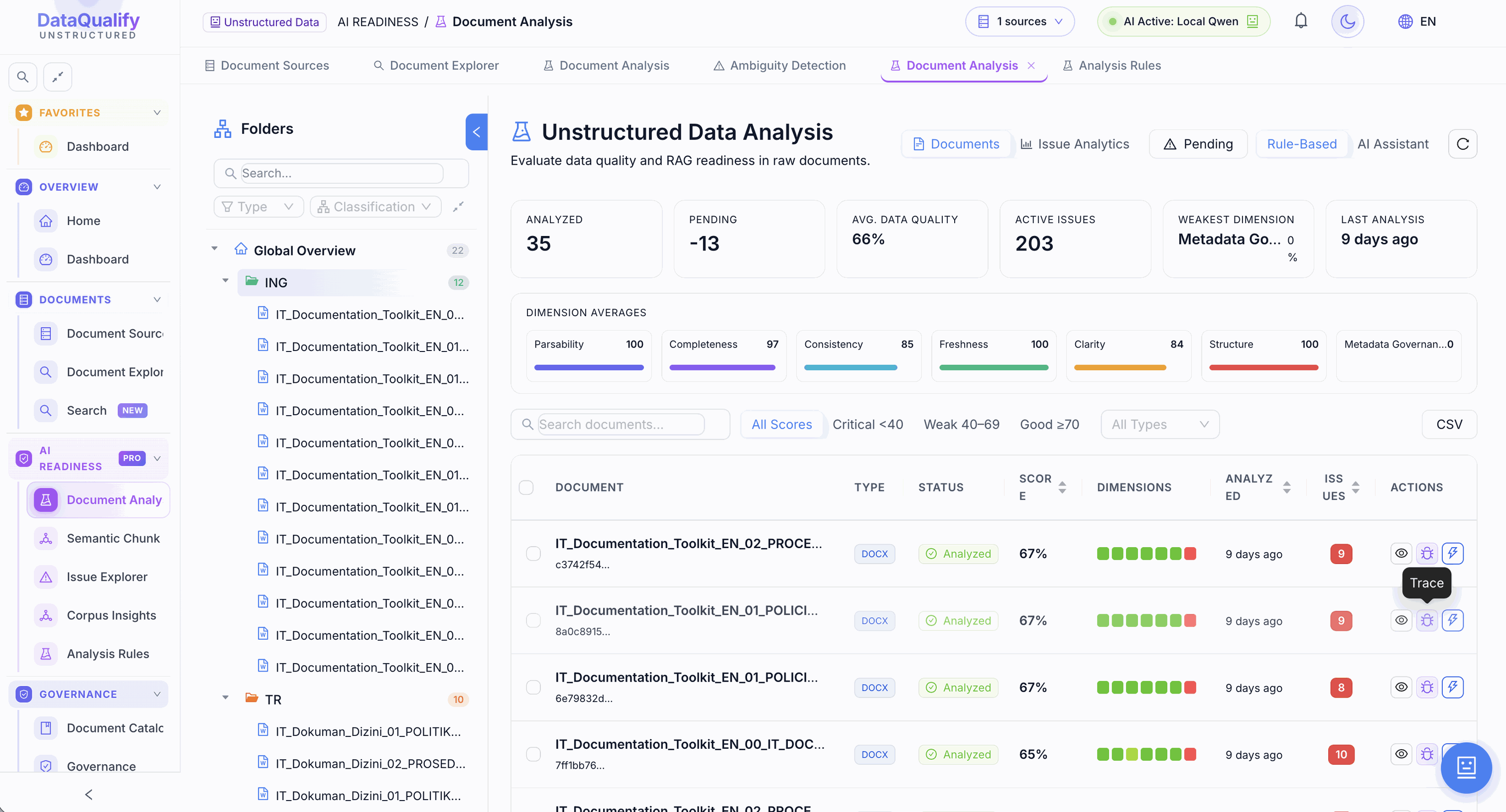1506x812 pixels.
Task: Collapse the ING folder tree
Action: (225, 282)
